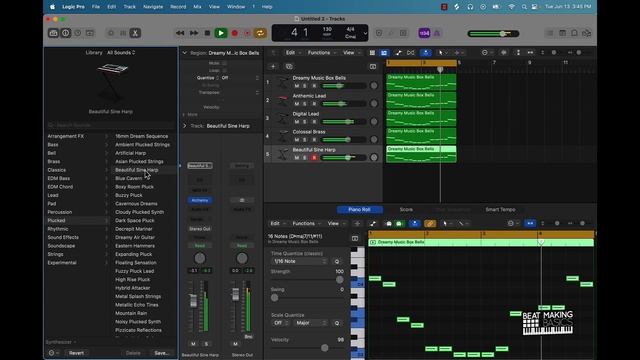Open the Time Quantize 1/16 Note dropdown
This screenshot has height=360, width=640.
coord(300,261)
